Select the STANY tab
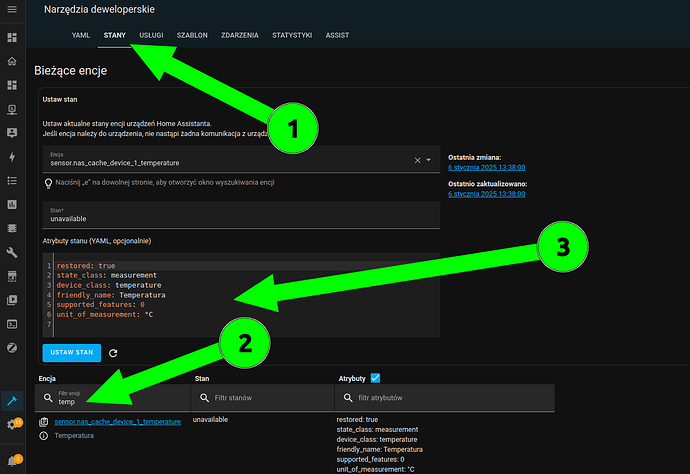This screenshot has height=474, width=690. (114, 35)
